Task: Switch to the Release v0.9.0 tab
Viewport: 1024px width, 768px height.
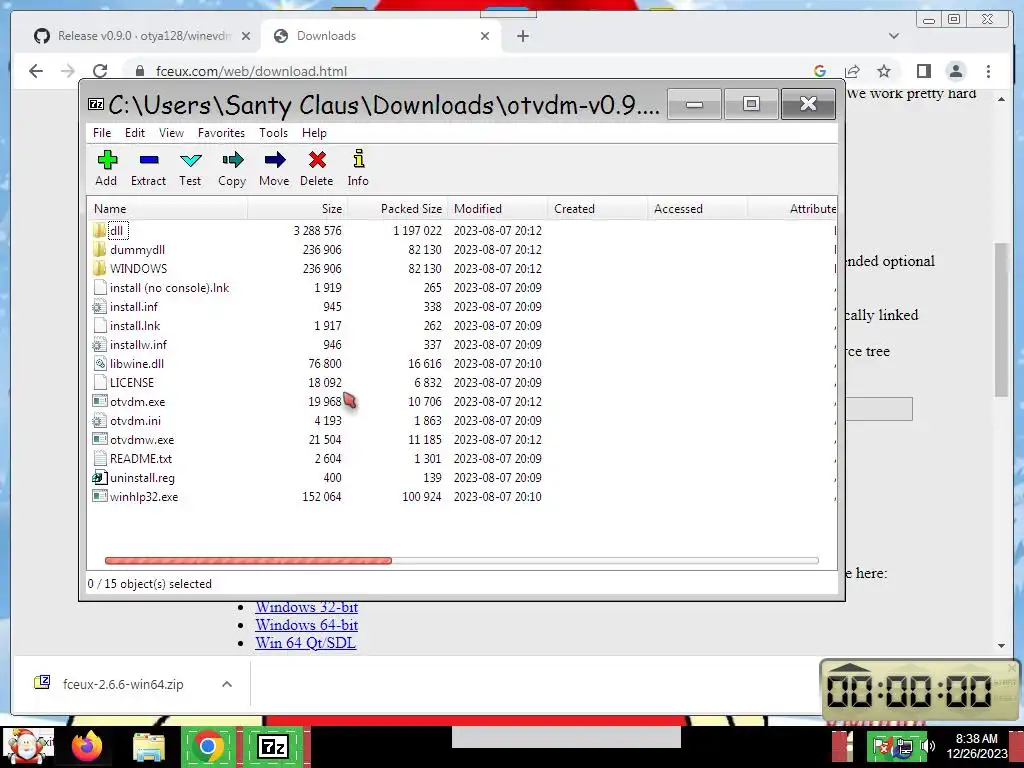Action: (144, 36)
